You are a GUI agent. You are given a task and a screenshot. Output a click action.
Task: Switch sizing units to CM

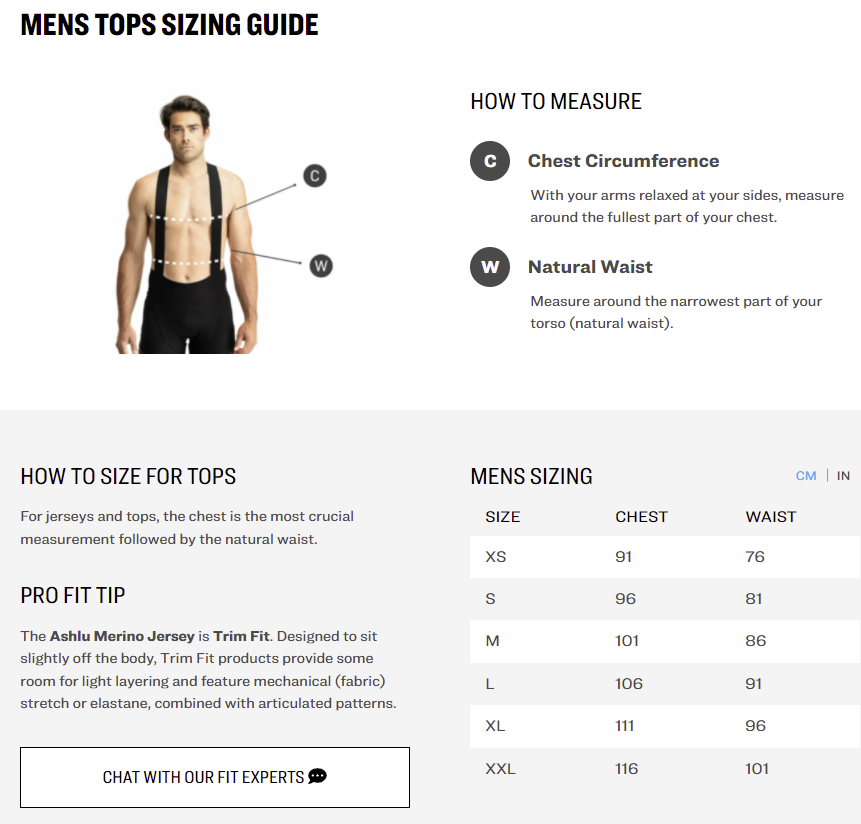[806, 476]
